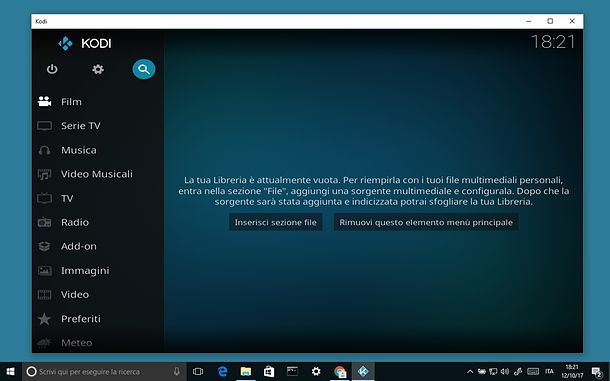Screen dimensions: 610x381
Task: Click the highlighted search magnifier icon
Action: point(144,69)
